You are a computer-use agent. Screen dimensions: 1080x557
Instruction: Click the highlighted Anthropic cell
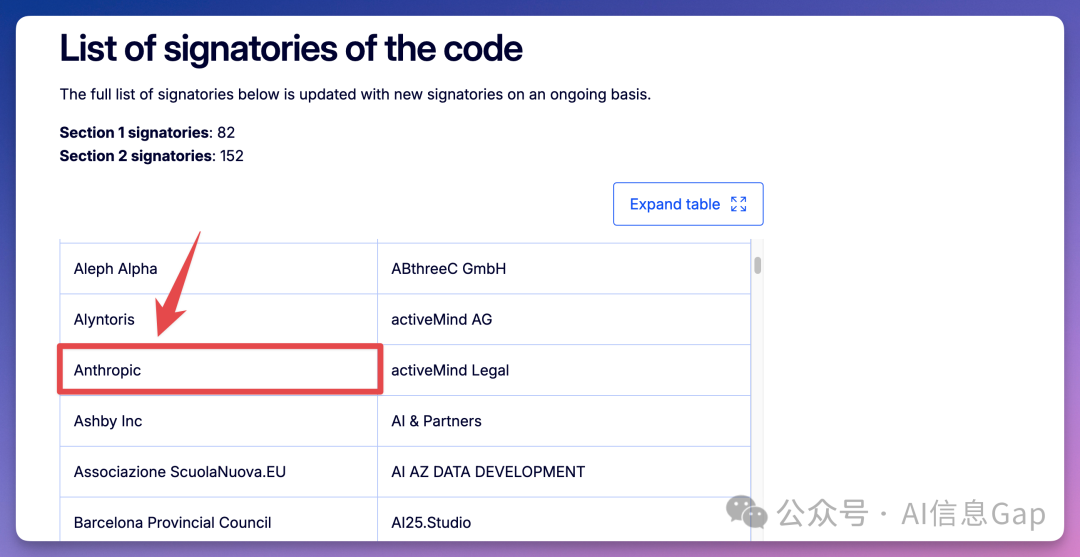click(220, 370)
